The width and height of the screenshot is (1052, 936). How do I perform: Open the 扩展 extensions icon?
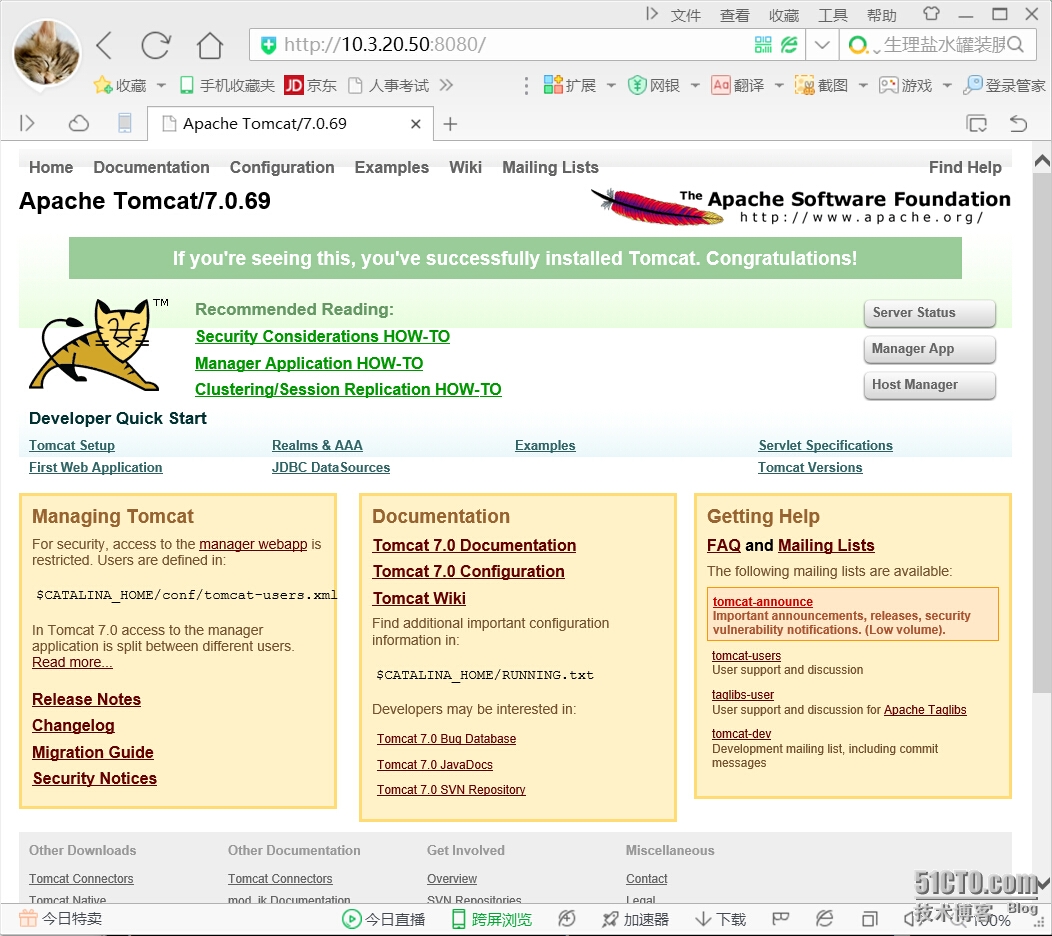point(553,85)
